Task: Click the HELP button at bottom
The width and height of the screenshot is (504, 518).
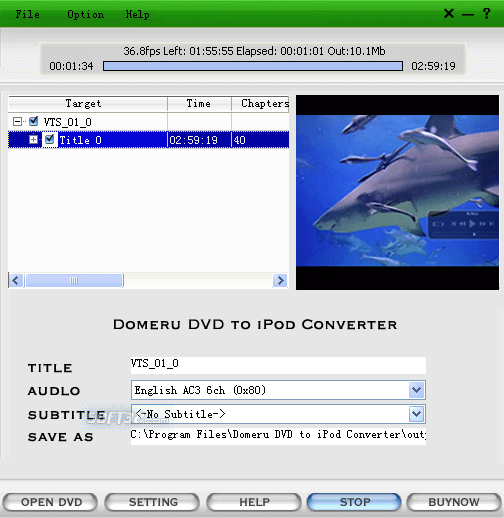Action: click(254, 502)
